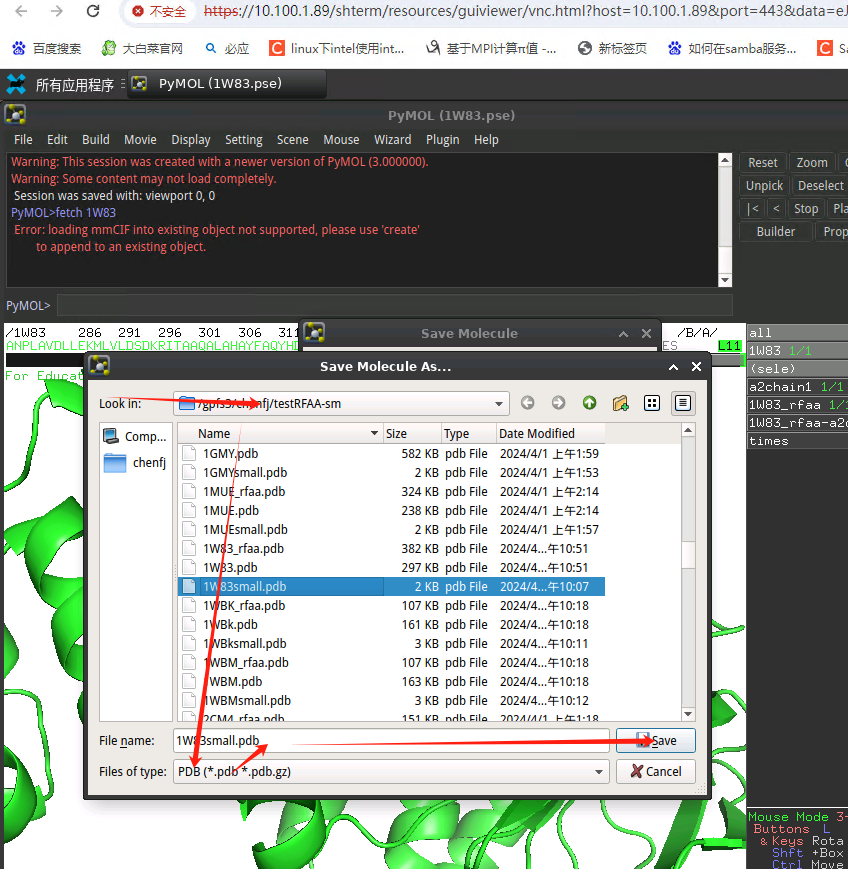Click the Save button
The height and width of the screenshot is (869, 848).
[655, 741]
